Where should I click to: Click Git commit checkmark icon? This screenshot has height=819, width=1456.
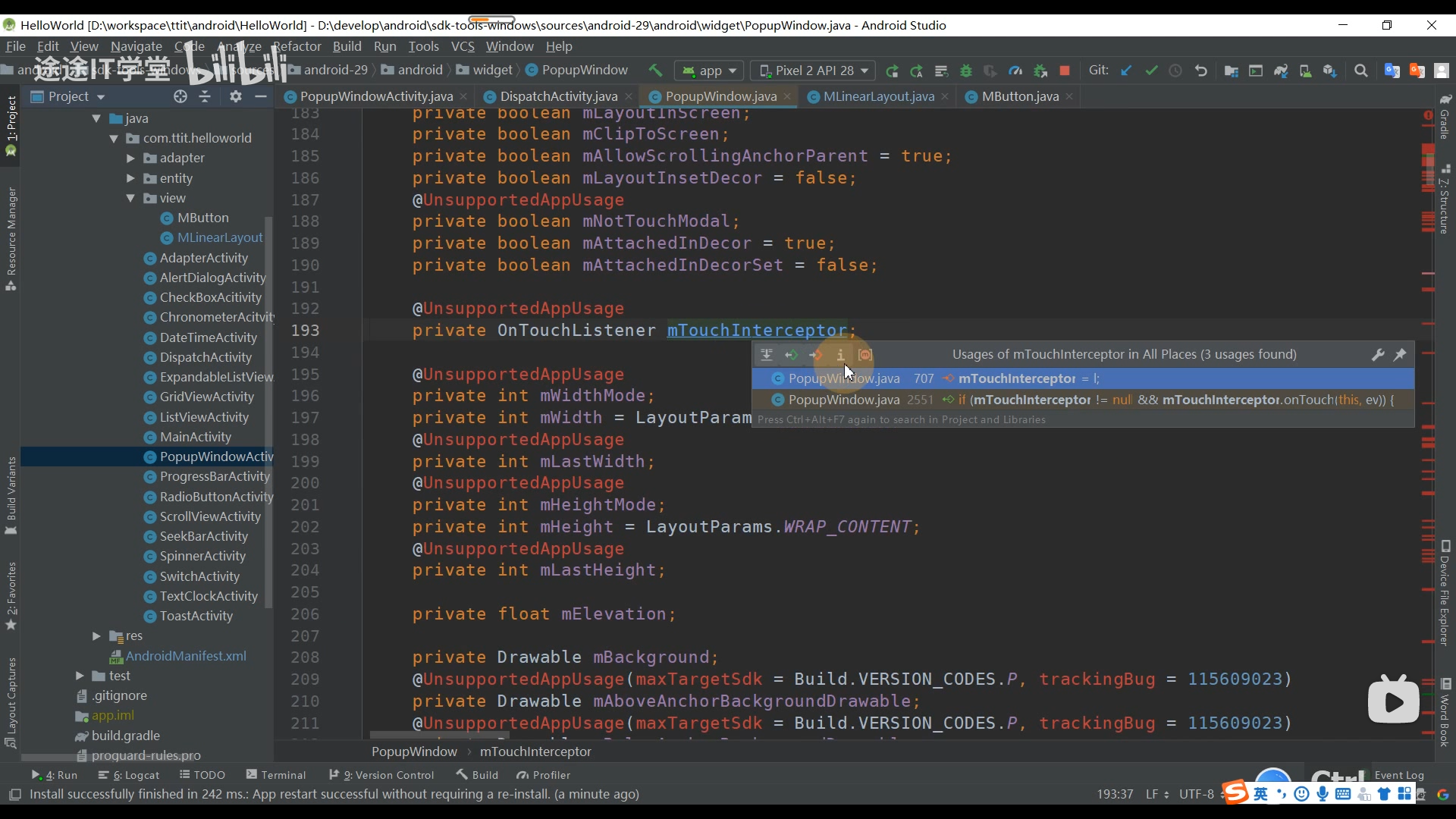1151,71
